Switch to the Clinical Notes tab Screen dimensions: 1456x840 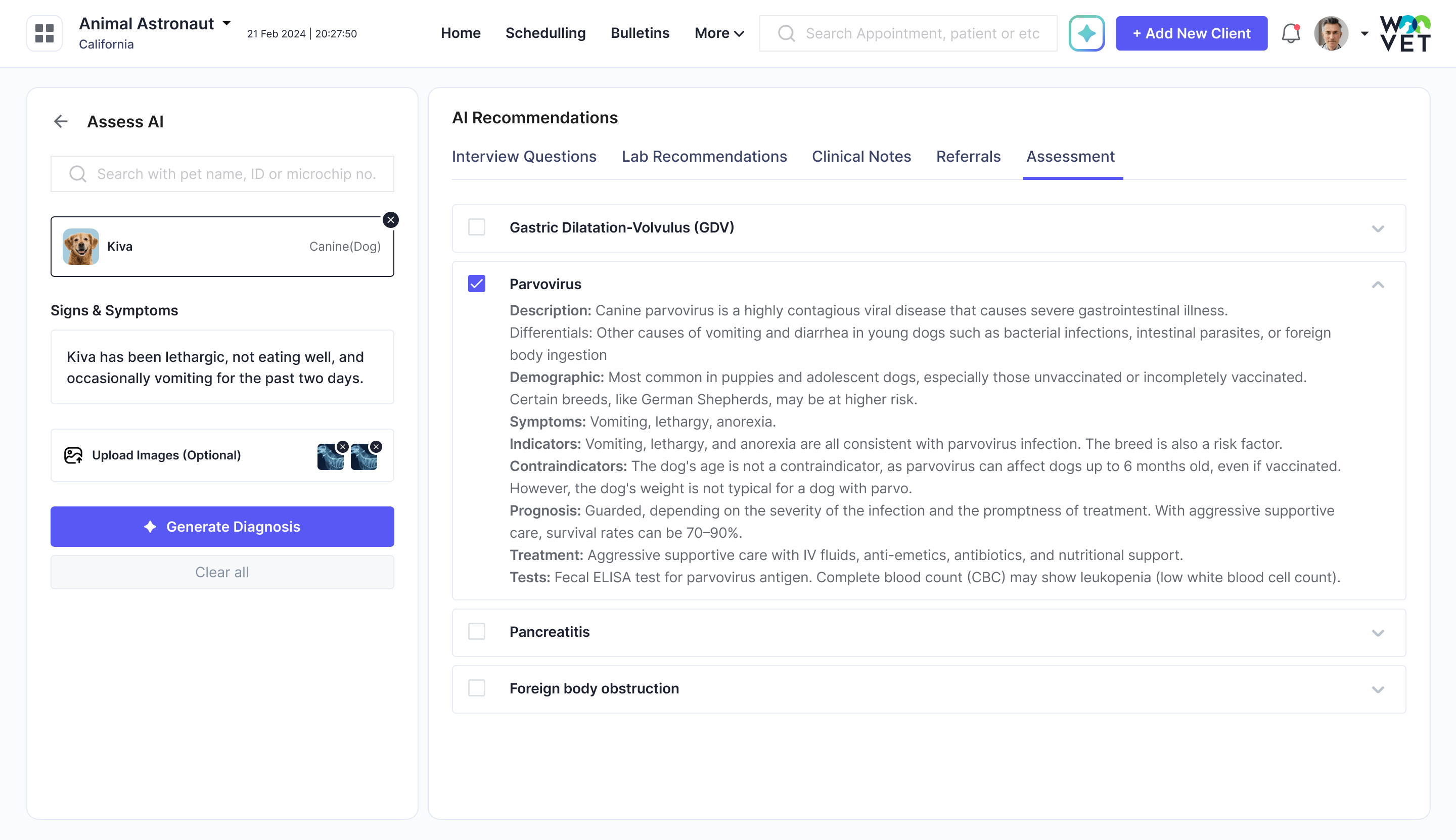[861, 156]
